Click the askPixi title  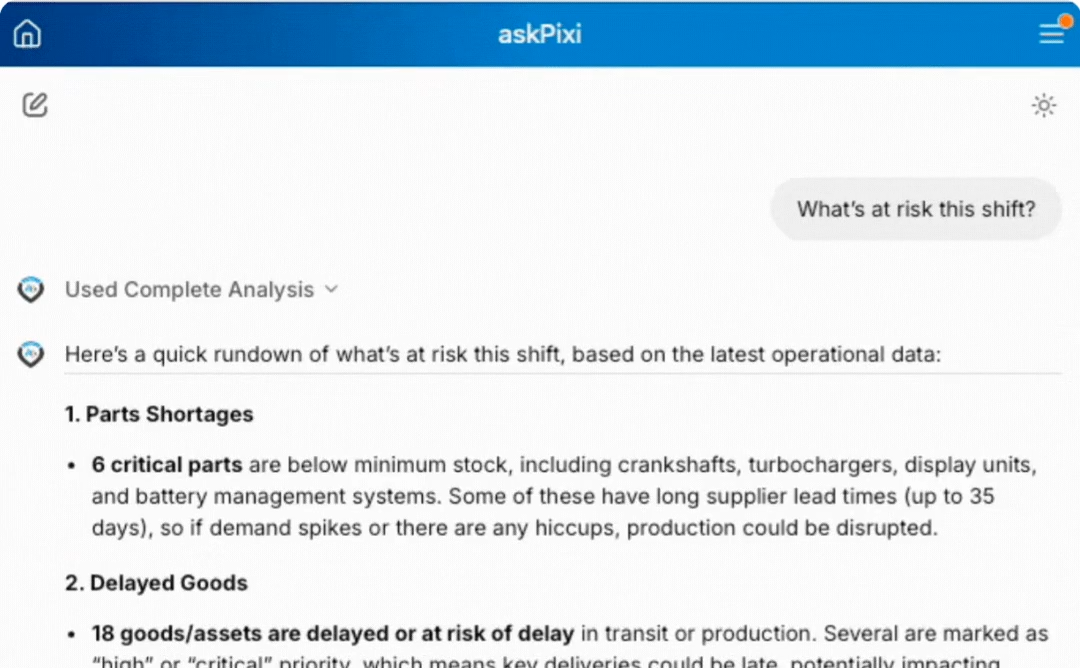[539, 34]
